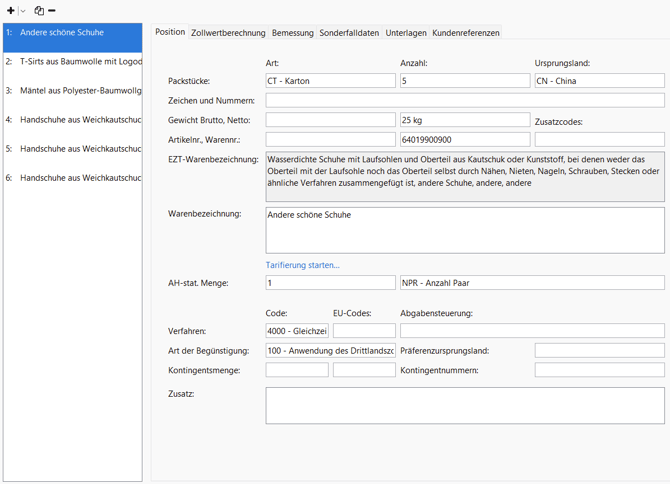The height and width of the screenshot is (484, 670).
Task: Select position 1 Andere schöne Schuhe
Action: pyautogui.click(x=73, y=38)
